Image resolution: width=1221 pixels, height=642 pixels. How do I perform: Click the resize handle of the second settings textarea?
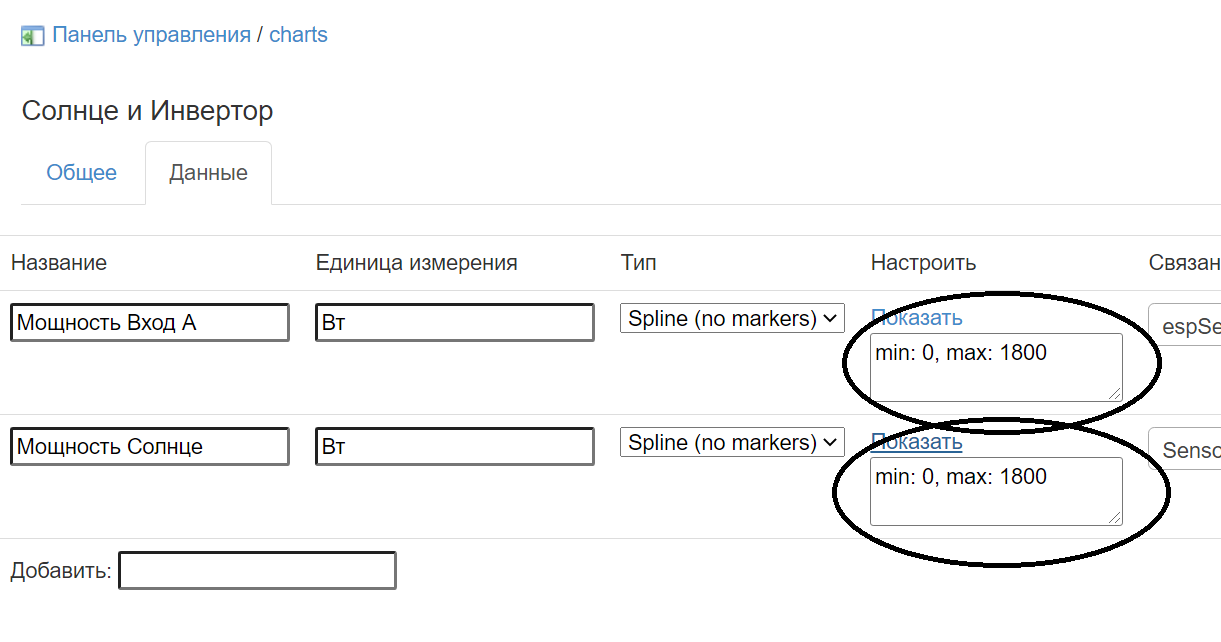click(1114, 517)
